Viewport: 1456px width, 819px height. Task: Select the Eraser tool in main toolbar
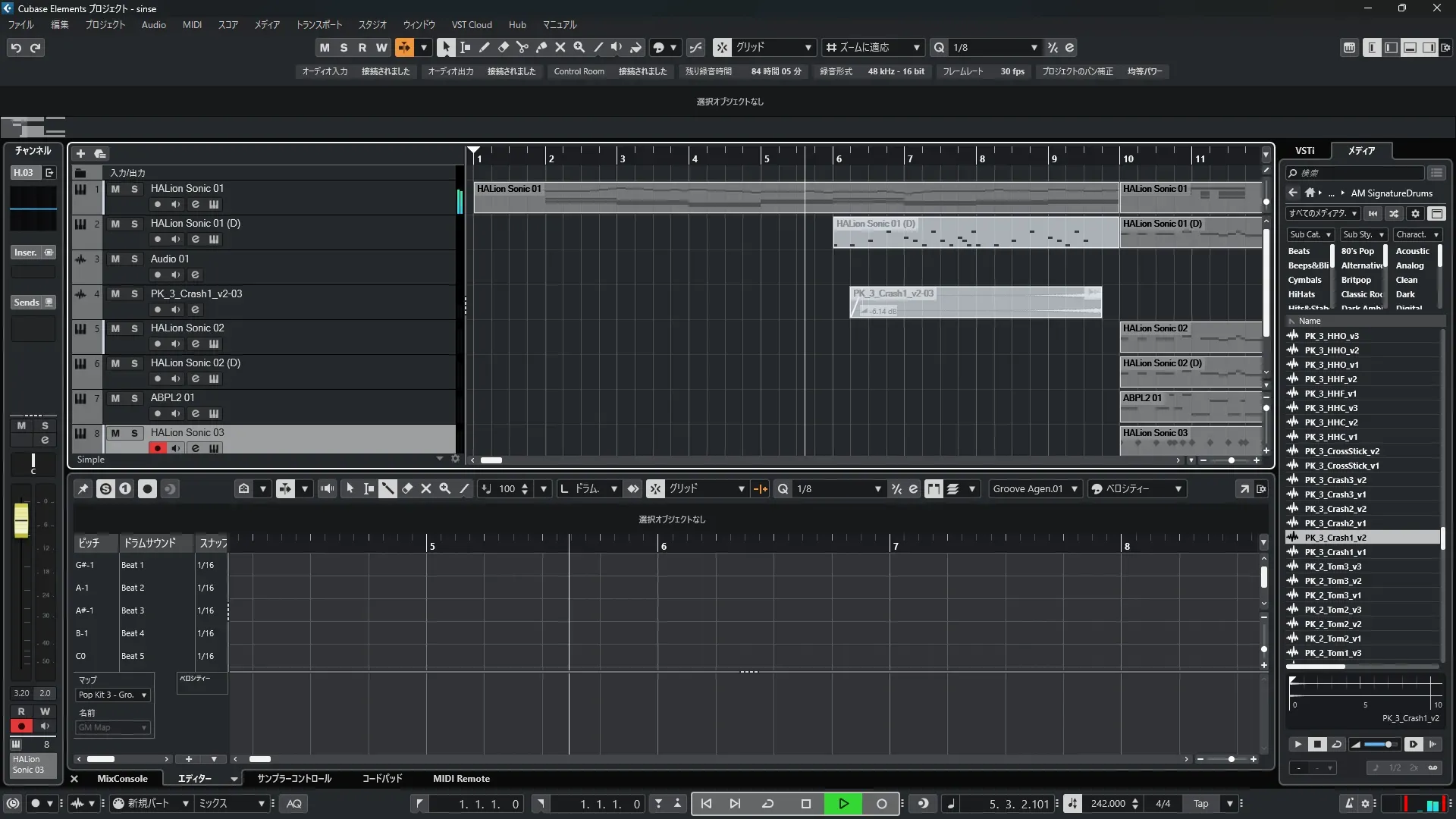tap(503, 47)
